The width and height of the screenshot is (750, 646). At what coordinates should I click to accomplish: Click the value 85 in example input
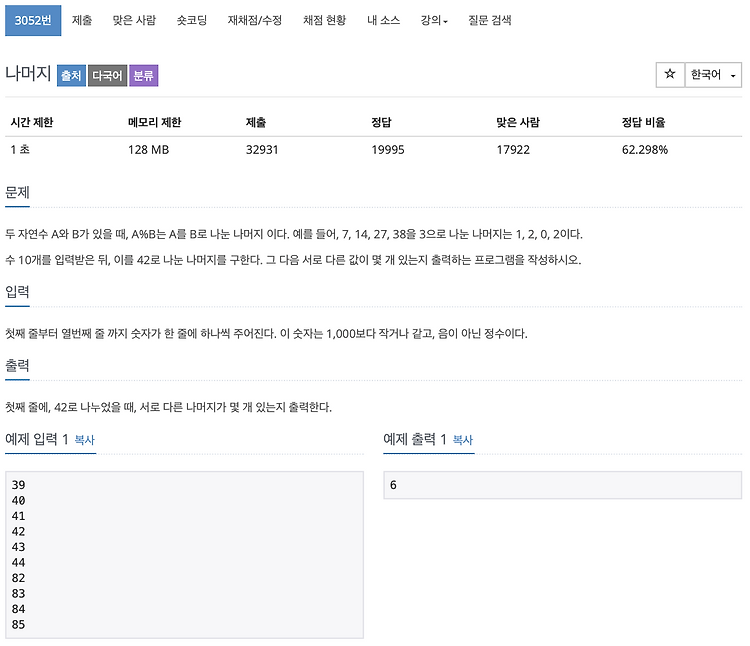coord(19,624)
